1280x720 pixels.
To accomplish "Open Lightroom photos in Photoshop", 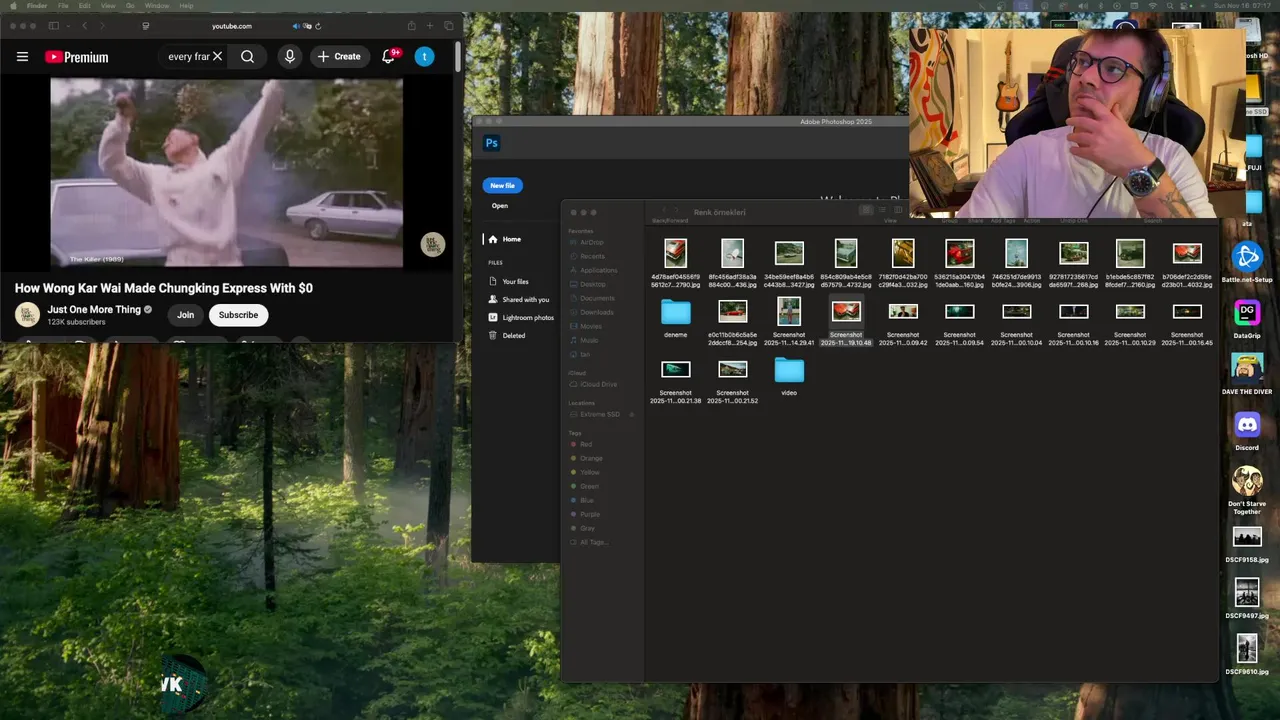I will 520,318.
